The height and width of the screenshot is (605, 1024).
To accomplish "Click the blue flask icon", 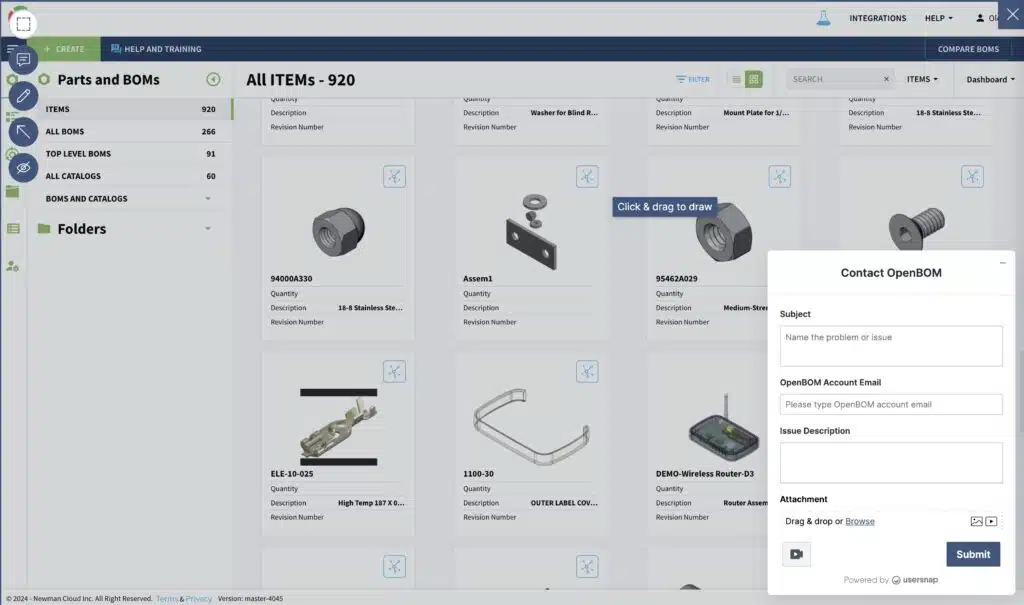I will (x=823, y=18).
